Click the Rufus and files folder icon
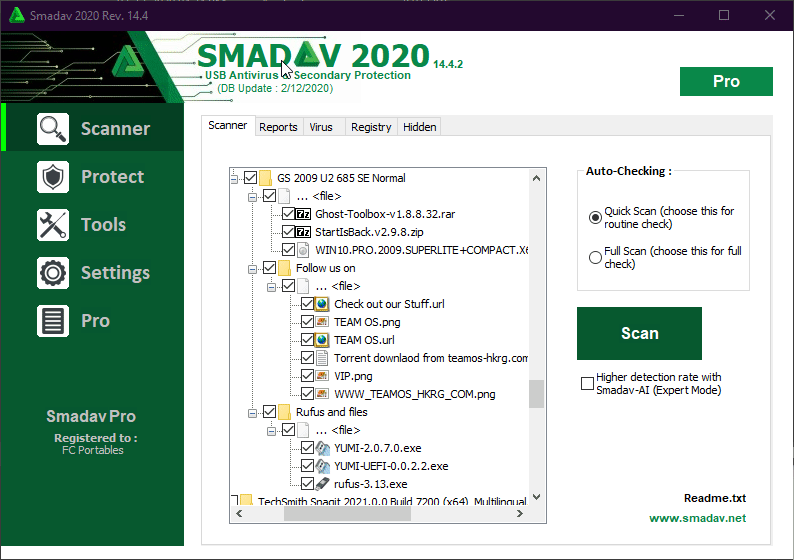This screenshot has width=794, height=560. point(284,412)
